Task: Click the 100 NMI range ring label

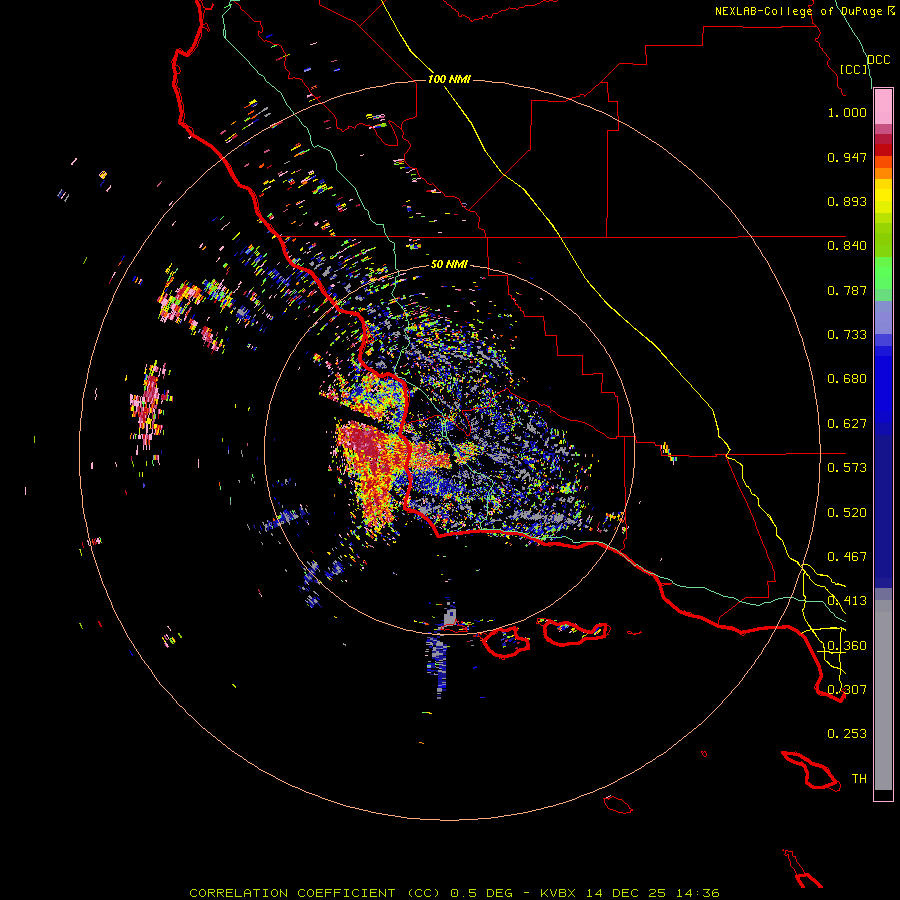Action: [449, 79]
